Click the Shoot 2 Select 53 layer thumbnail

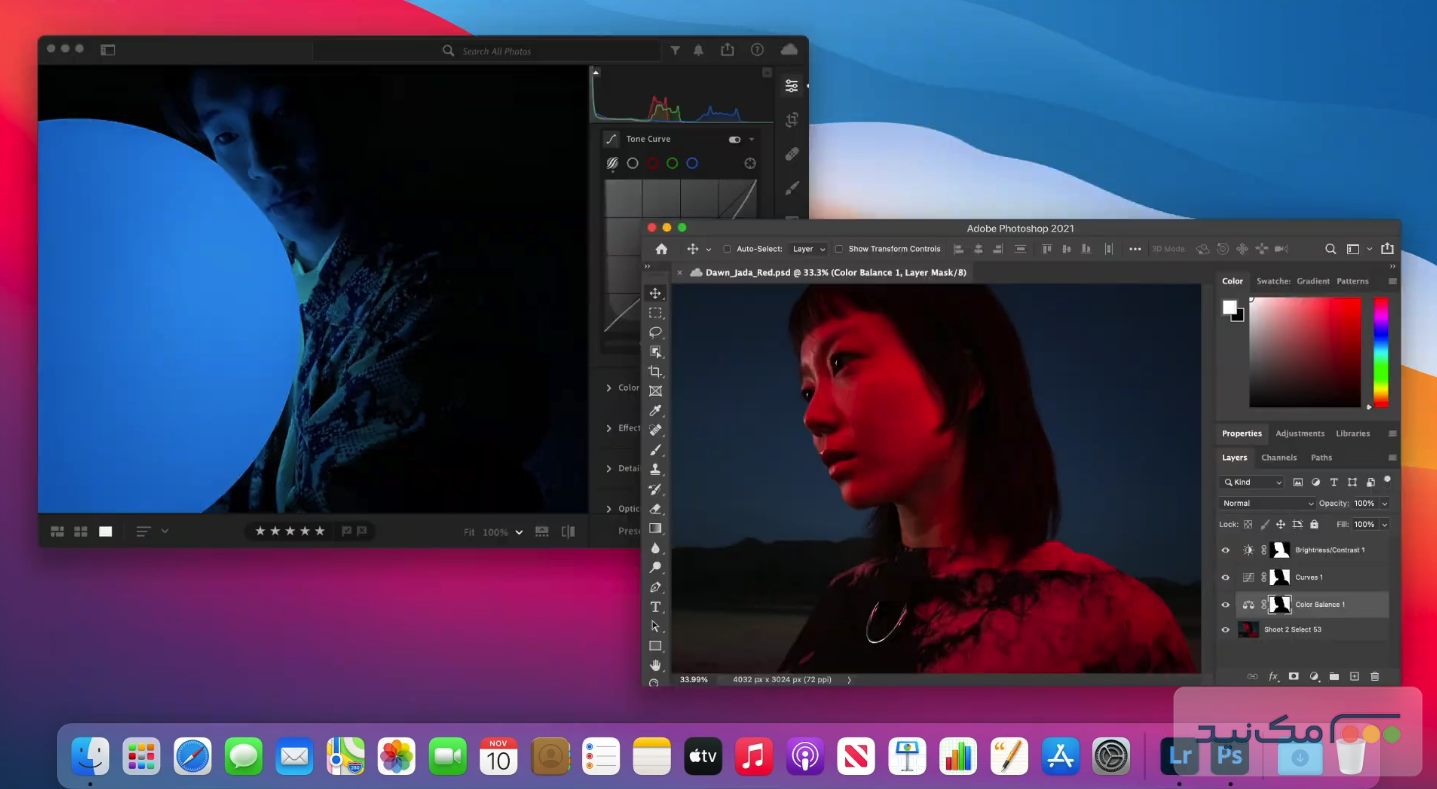point(1248,629)
